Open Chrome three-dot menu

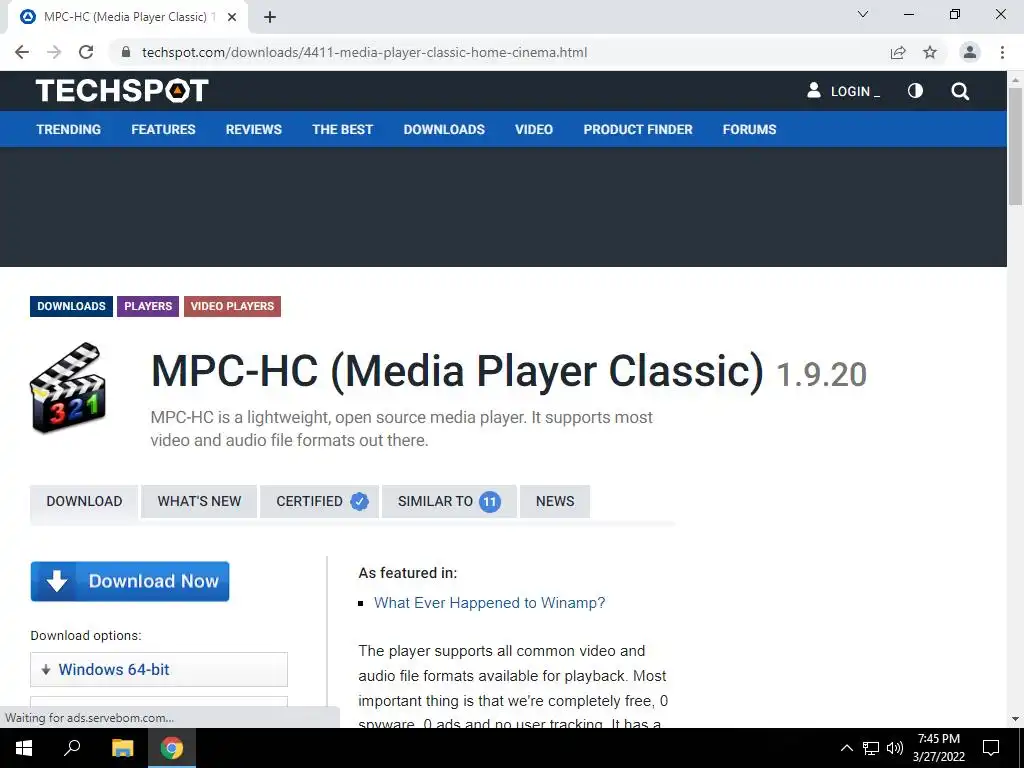click(1002, 52)
